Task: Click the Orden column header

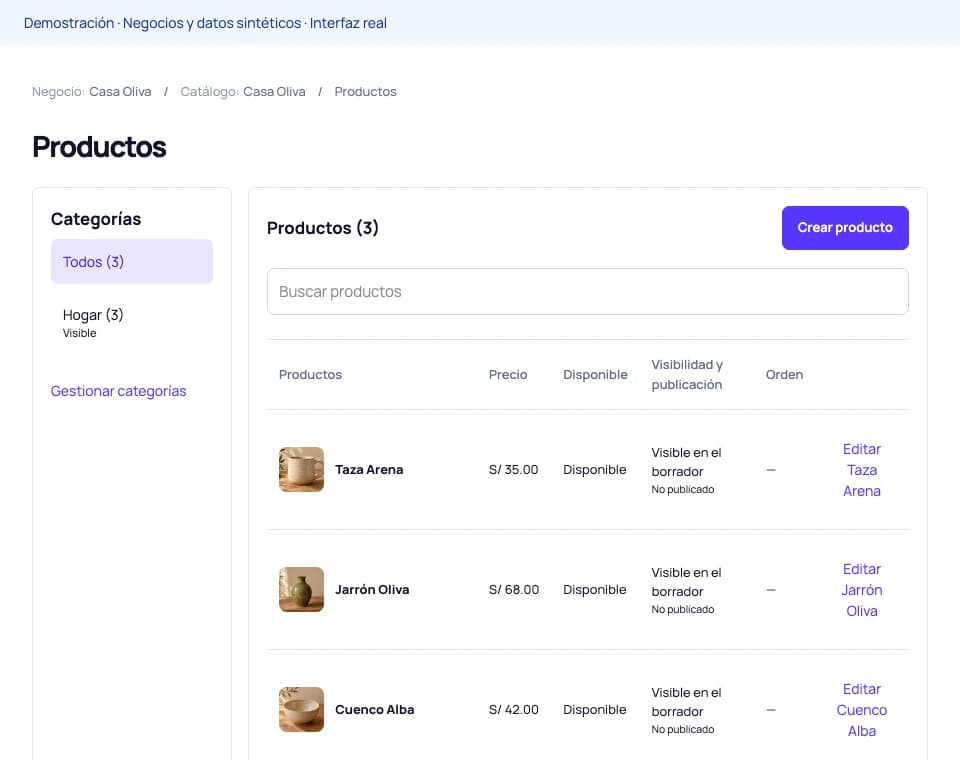Action: click(784, 374)
